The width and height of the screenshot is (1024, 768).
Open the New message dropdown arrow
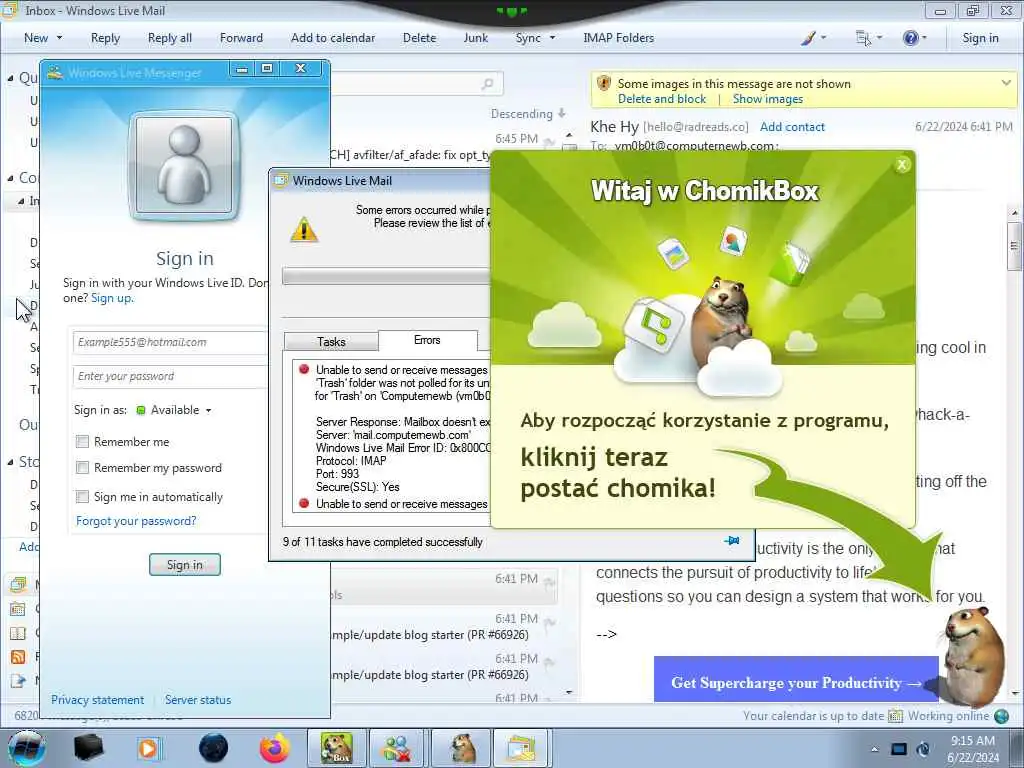[59, 38]
